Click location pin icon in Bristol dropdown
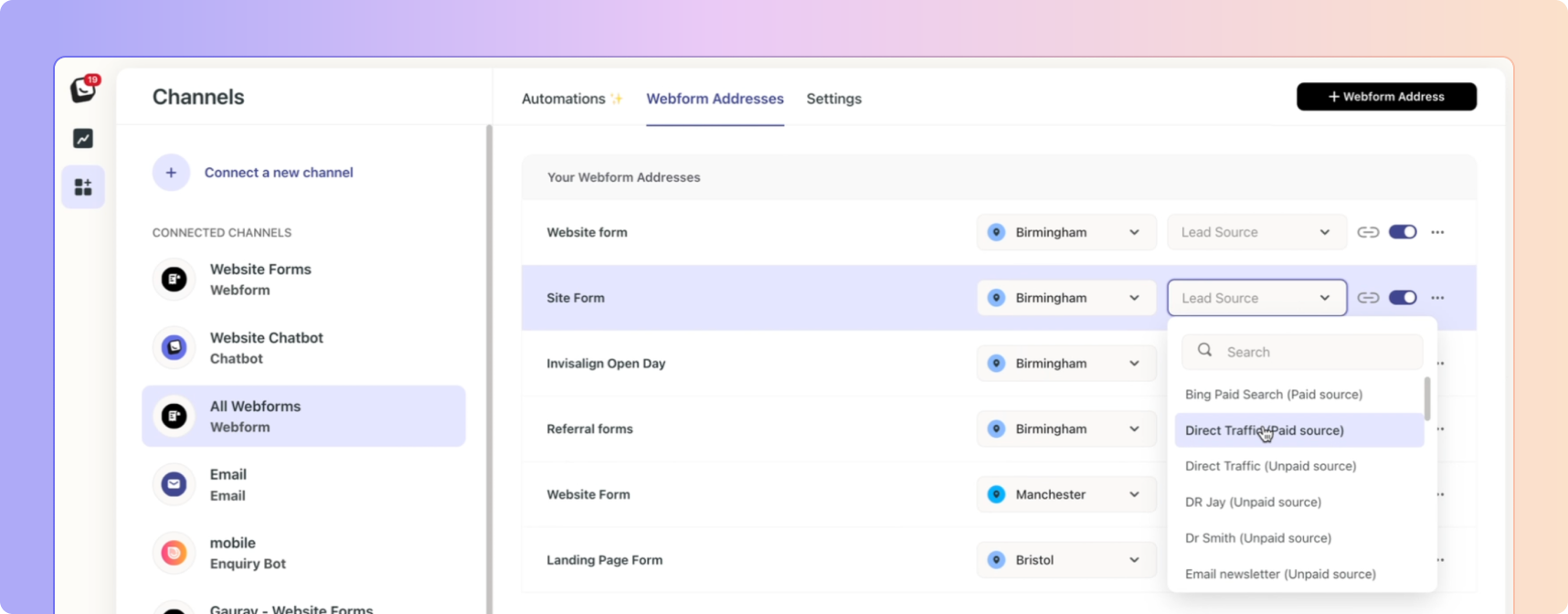 point(997,560)
